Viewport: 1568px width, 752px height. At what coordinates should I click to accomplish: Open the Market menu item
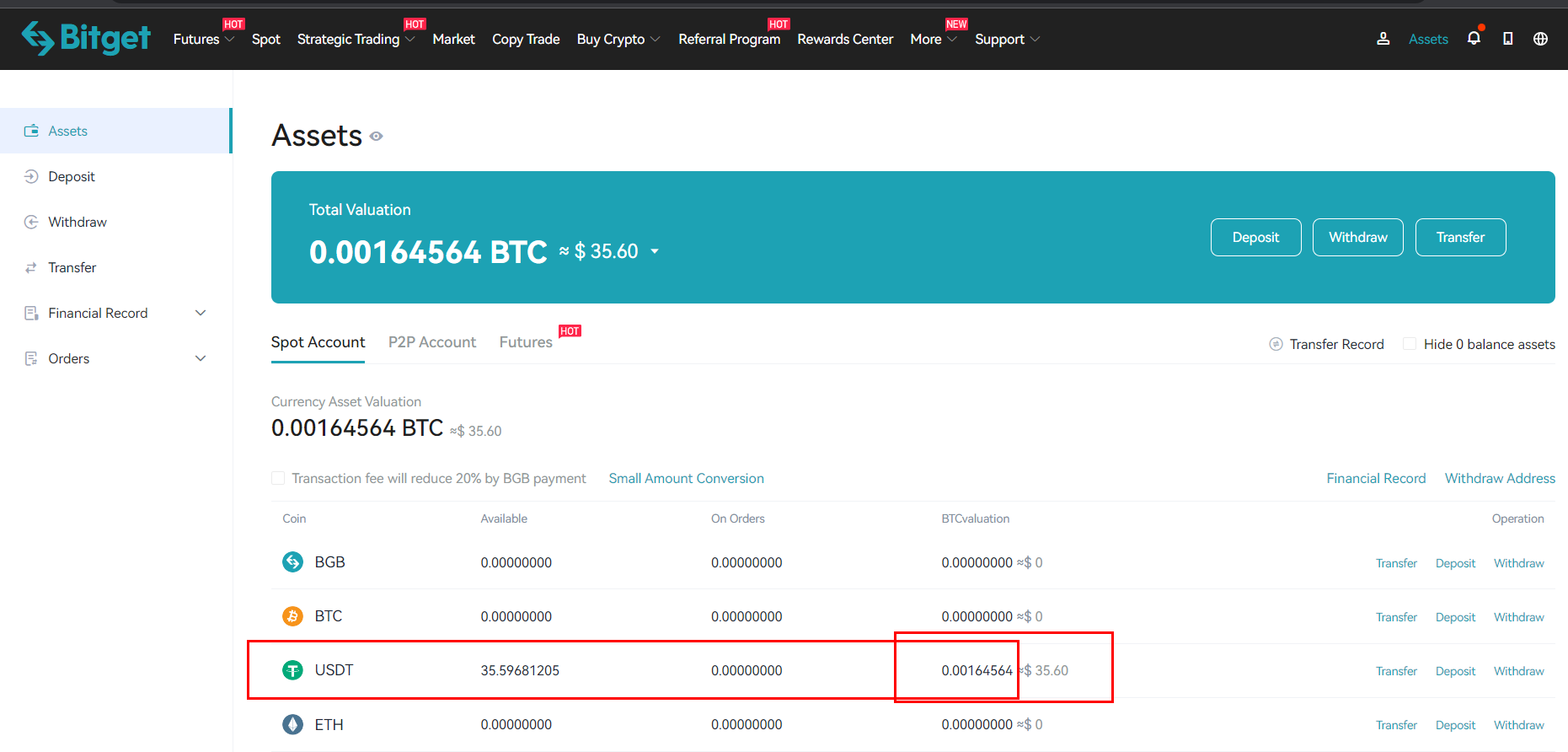pyautogui.click(x=453, y=39)
